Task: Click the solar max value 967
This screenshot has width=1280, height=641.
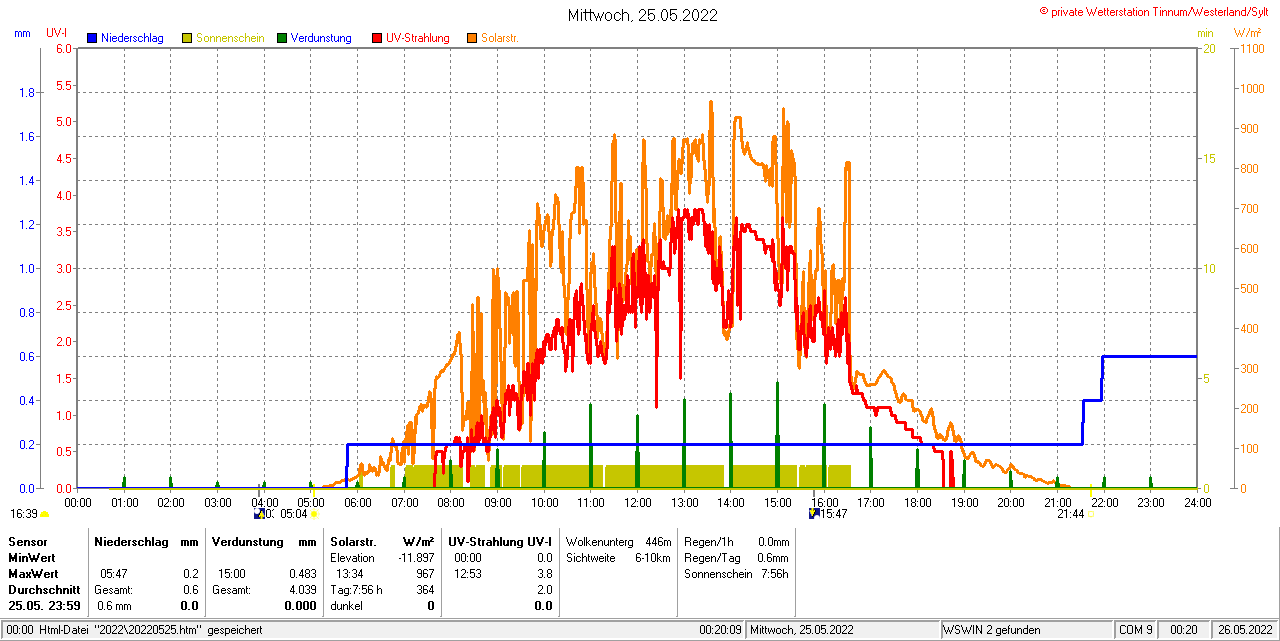Action: click(425, 574)
